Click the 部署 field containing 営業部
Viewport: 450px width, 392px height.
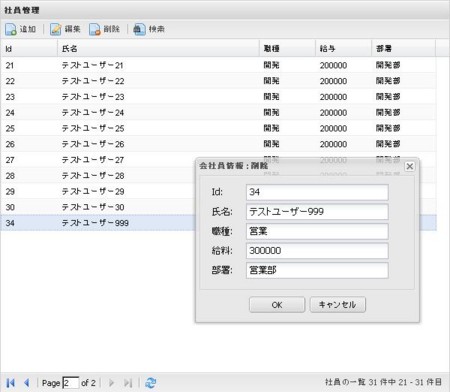pyautogui.click(x=317, y=270)
